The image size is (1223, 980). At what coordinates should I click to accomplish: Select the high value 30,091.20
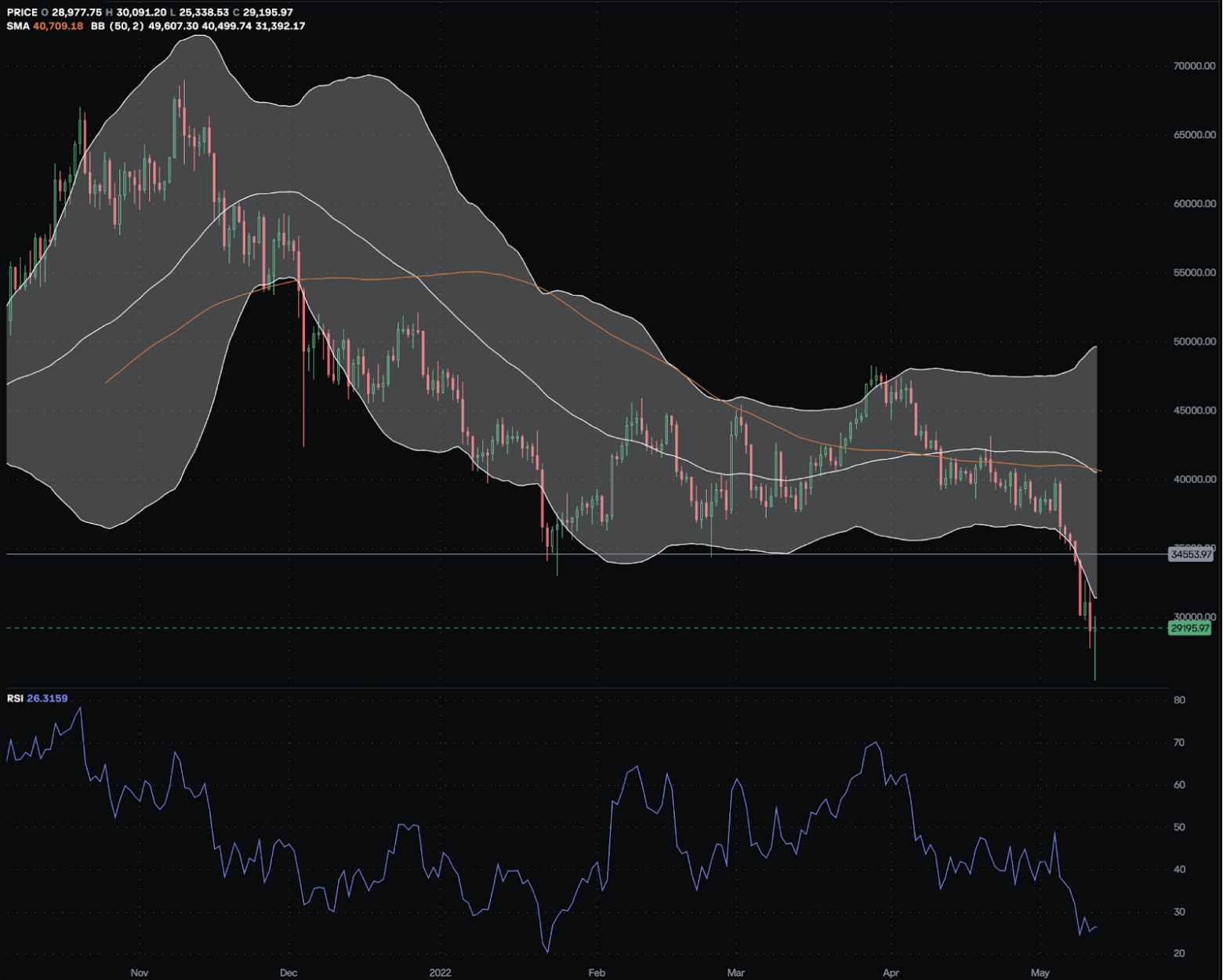pyautogui.click(x=140, y=13)
